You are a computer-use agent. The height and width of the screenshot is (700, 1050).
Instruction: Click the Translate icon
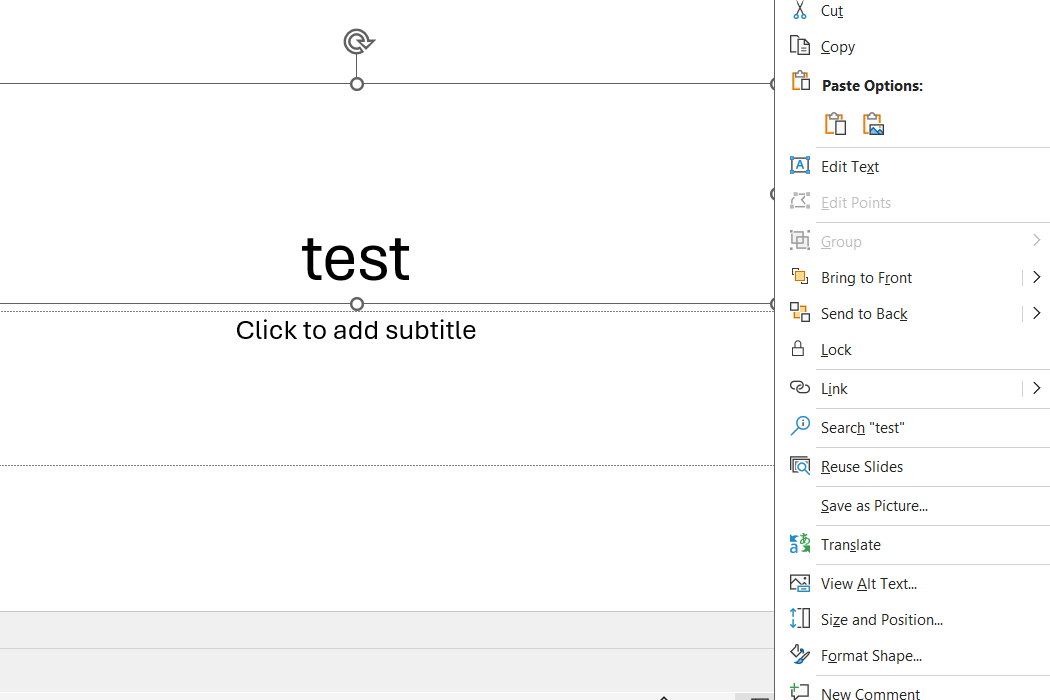coord(800,544)
